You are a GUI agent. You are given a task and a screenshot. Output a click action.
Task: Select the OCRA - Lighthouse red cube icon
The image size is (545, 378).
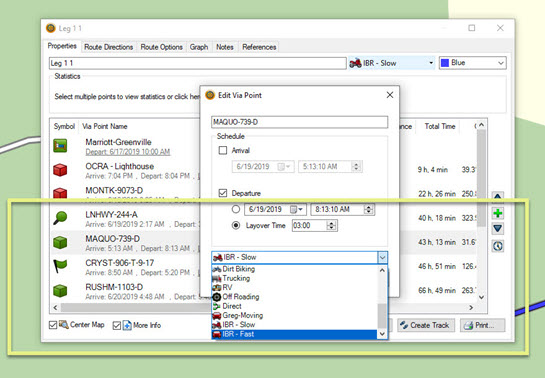pyautogui.click(x=60, y=170)
